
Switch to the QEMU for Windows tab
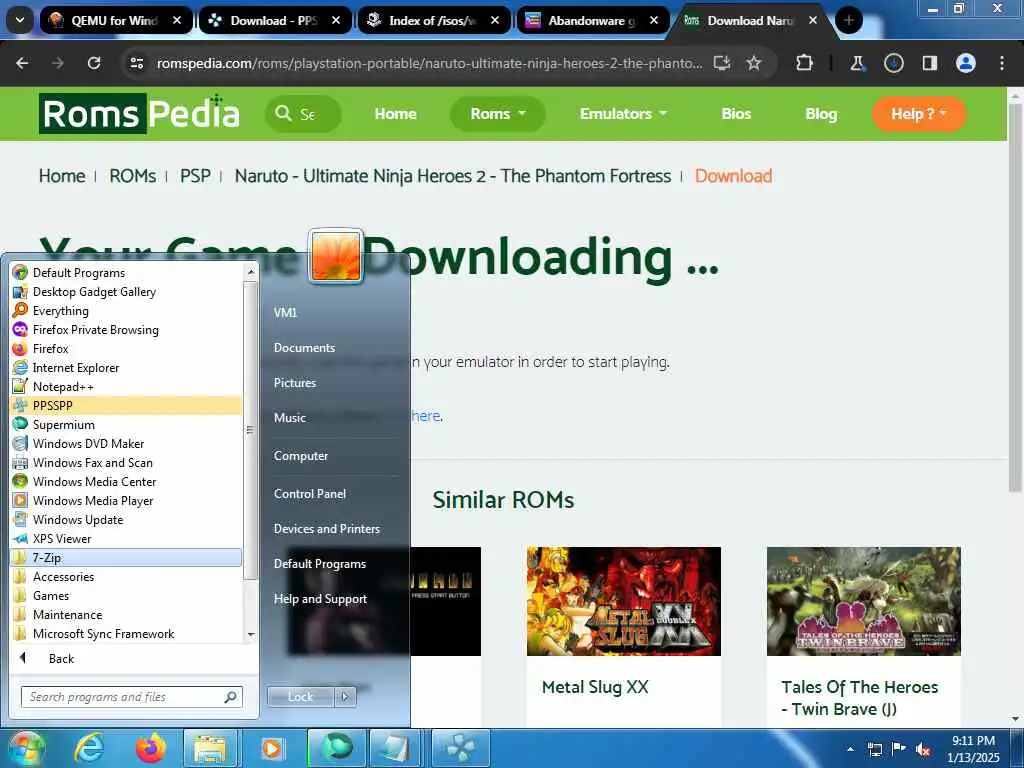(116, 20)
